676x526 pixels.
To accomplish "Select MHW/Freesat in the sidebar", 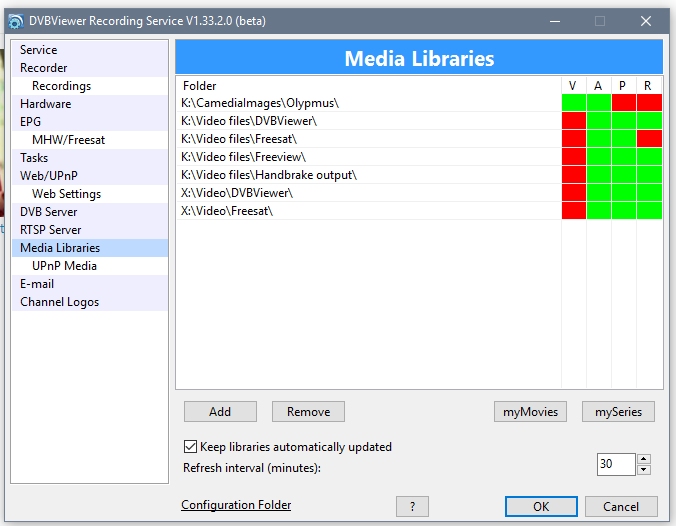I will [90, 140].
